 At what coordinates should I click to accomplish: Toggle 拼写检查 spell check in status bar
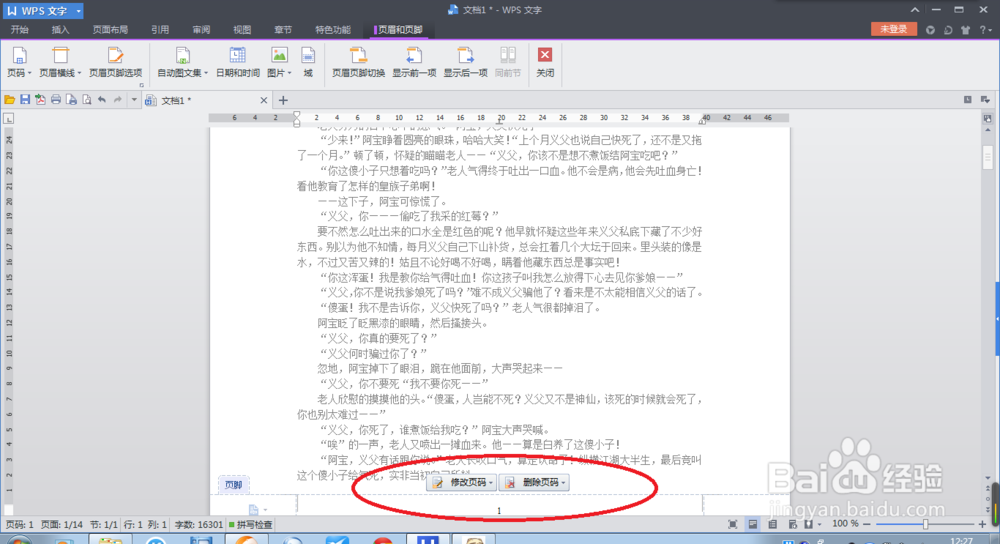tap(251, 524)
